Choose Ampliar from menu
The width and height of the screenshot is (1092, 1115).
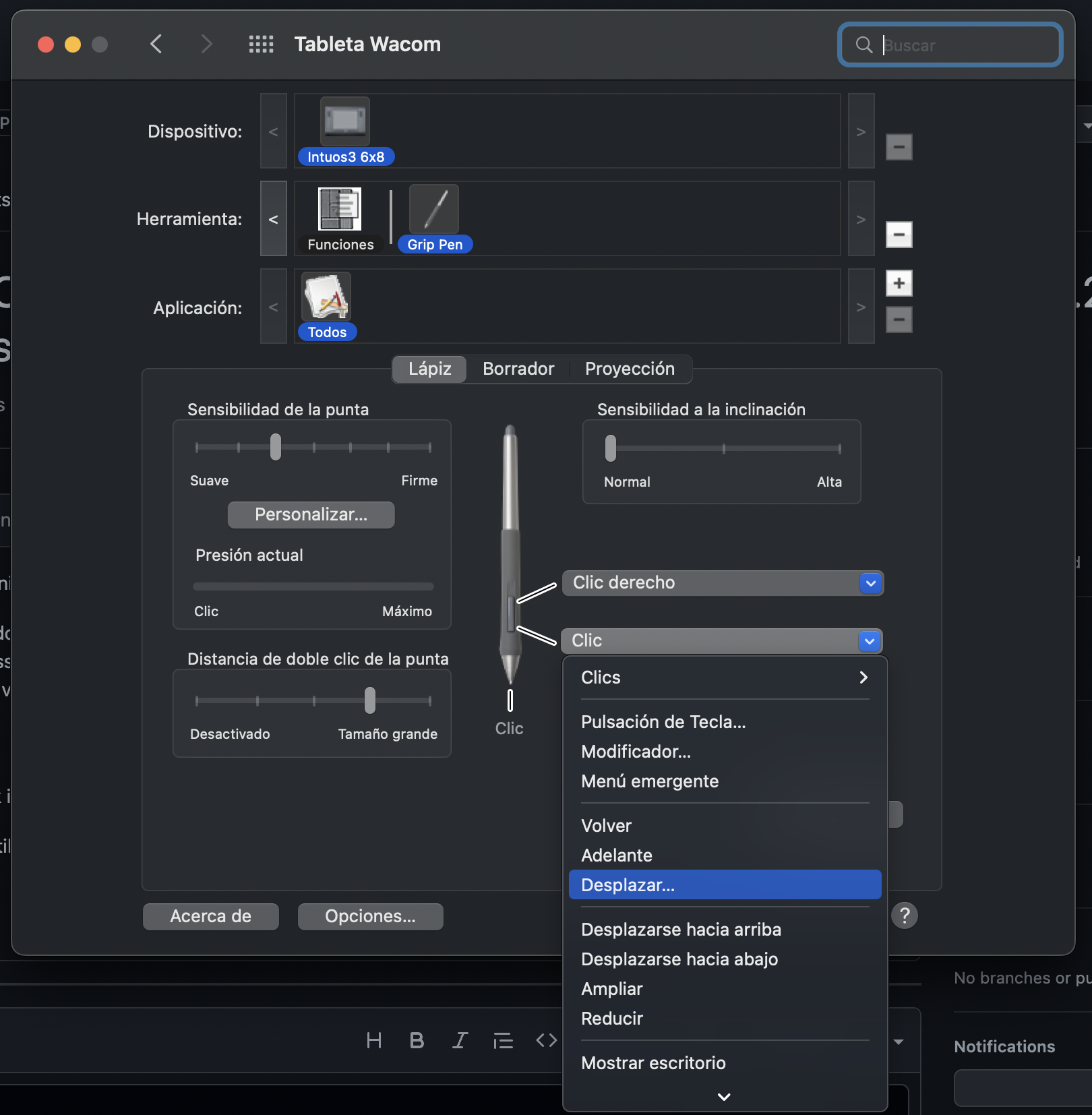tap(725, 989)
